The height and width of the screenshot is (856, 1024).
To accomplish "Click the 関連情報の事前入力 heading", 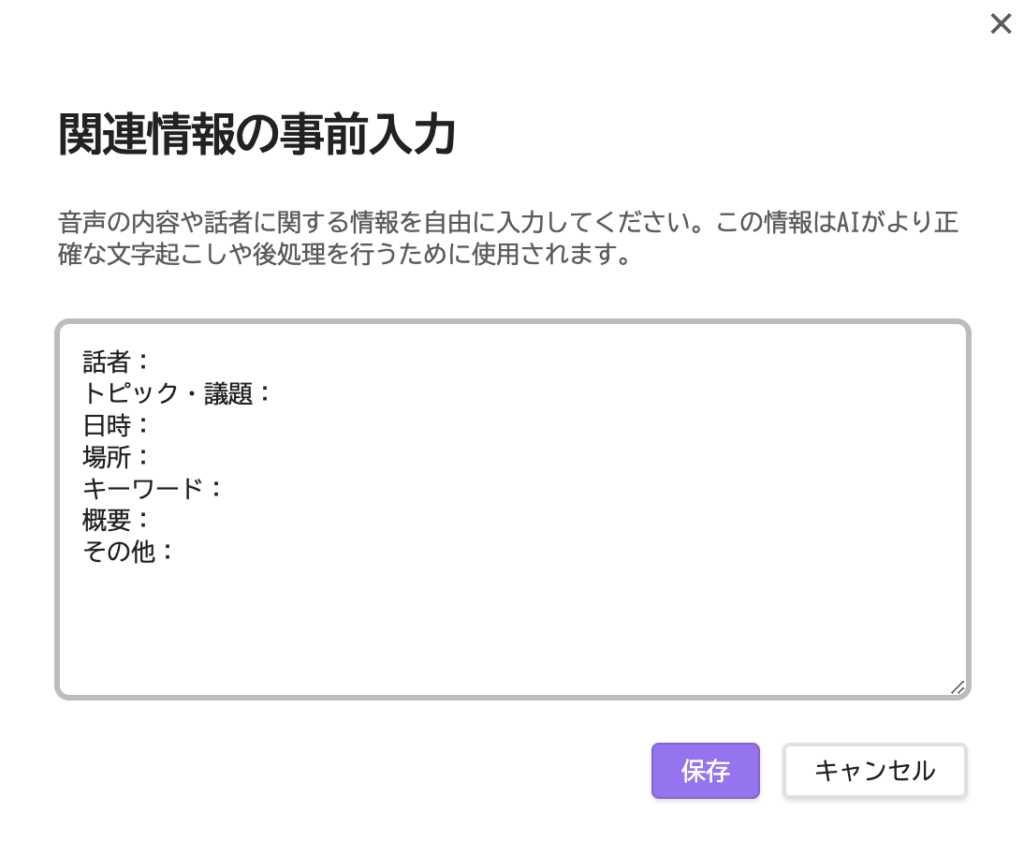I will click(x=257, y=134).
